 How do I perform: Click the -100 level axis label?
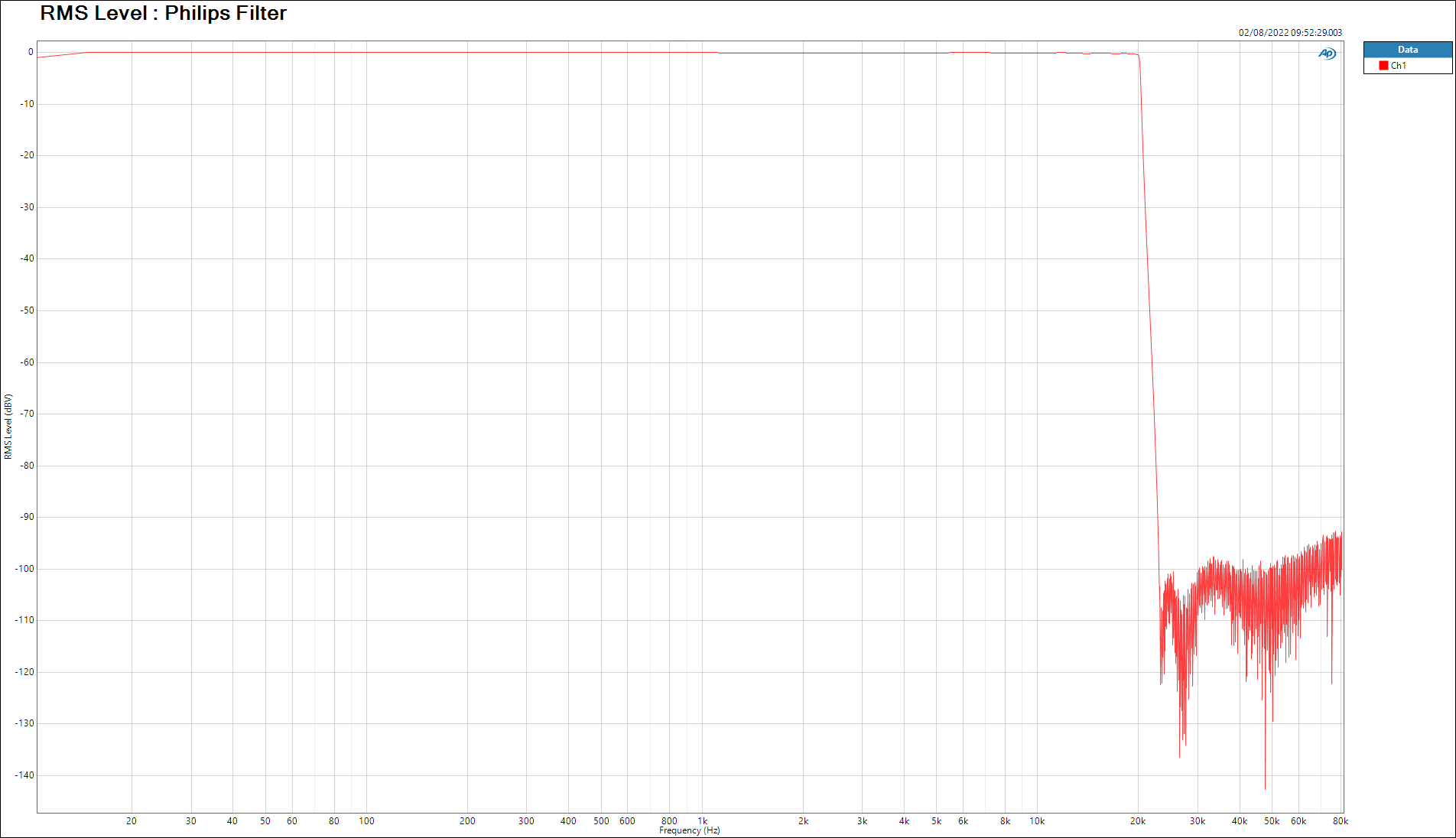tap(24, 569)
